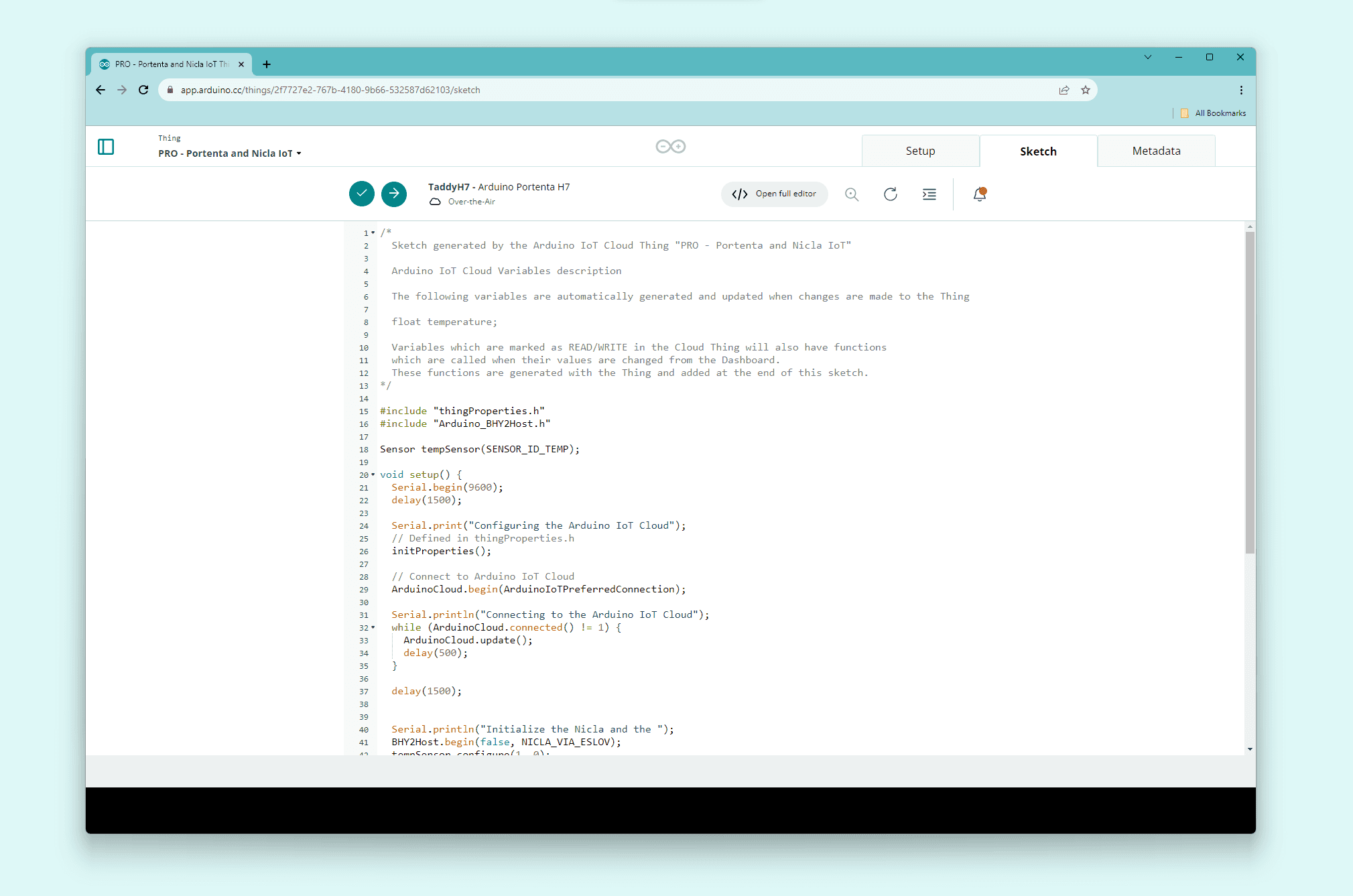Viewport: 1353px width, 896px height.
Task: Switch to the Metadata tab
Action: 1156,151
